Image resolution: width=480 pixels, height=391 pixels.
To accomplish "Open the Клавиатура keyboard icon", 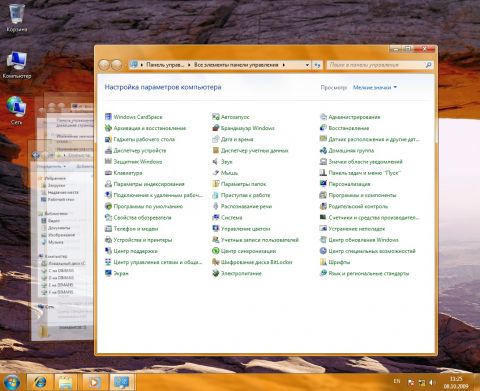I will [108, 173].
